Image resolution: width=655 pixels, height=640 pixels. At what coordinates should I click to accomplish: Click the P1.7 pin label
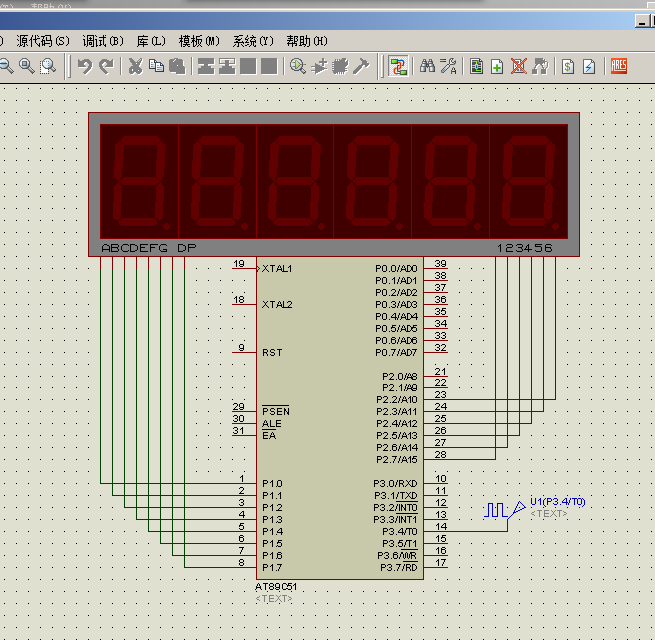click(x=272, y=567)
